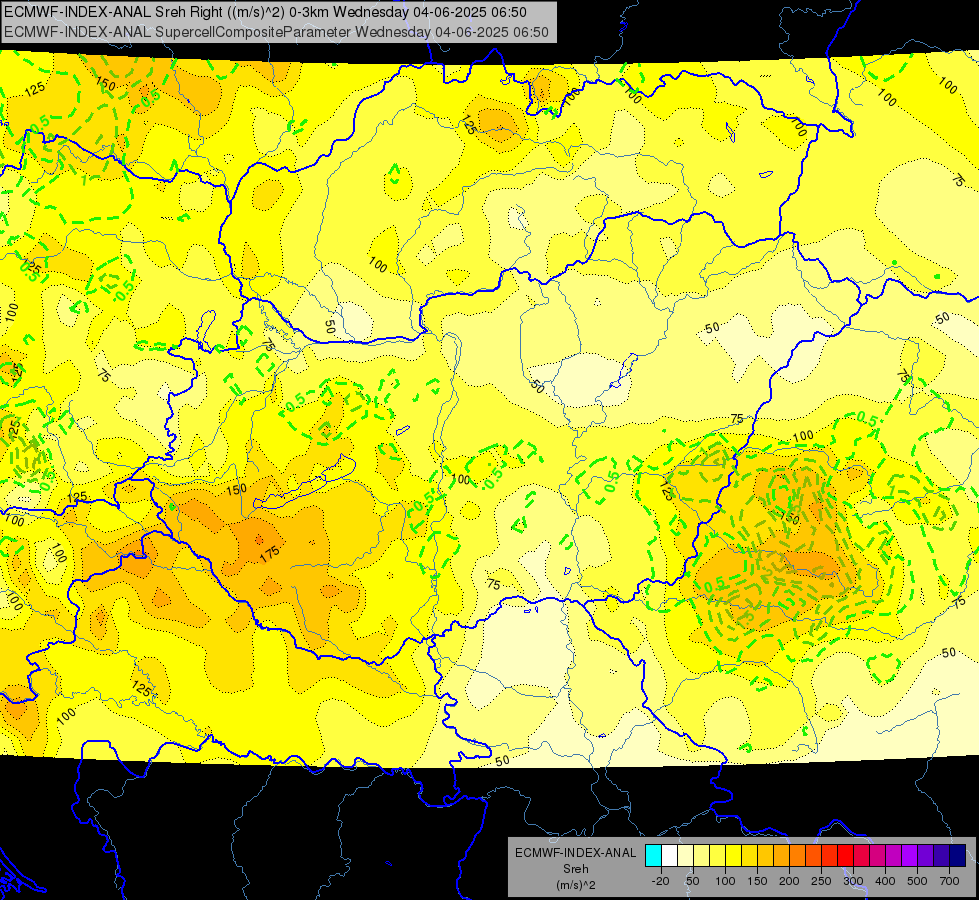Select the pure red swatch left of 300

(x=845, y=855)
